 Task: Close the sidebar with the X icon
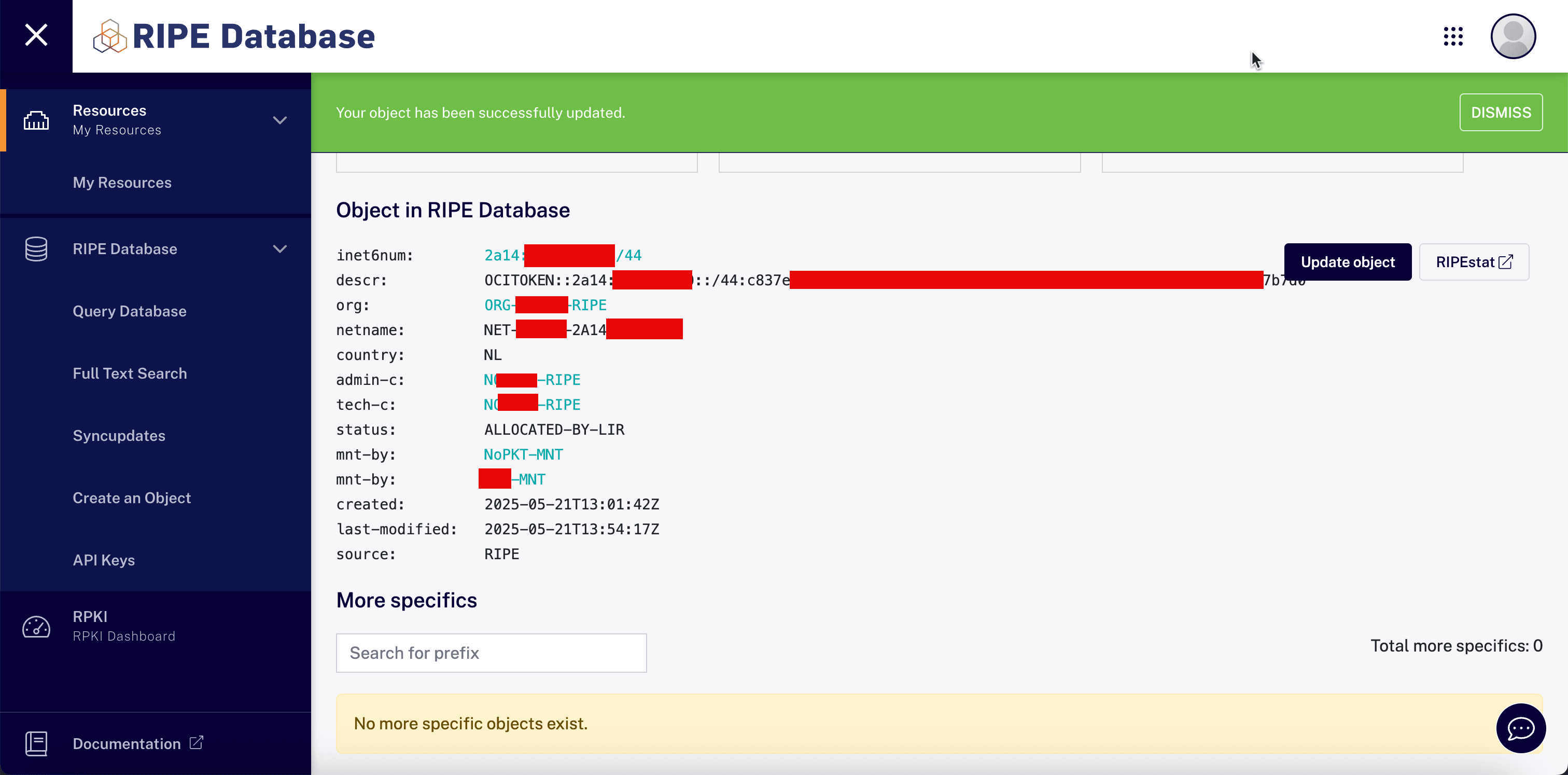pos(36,35)
